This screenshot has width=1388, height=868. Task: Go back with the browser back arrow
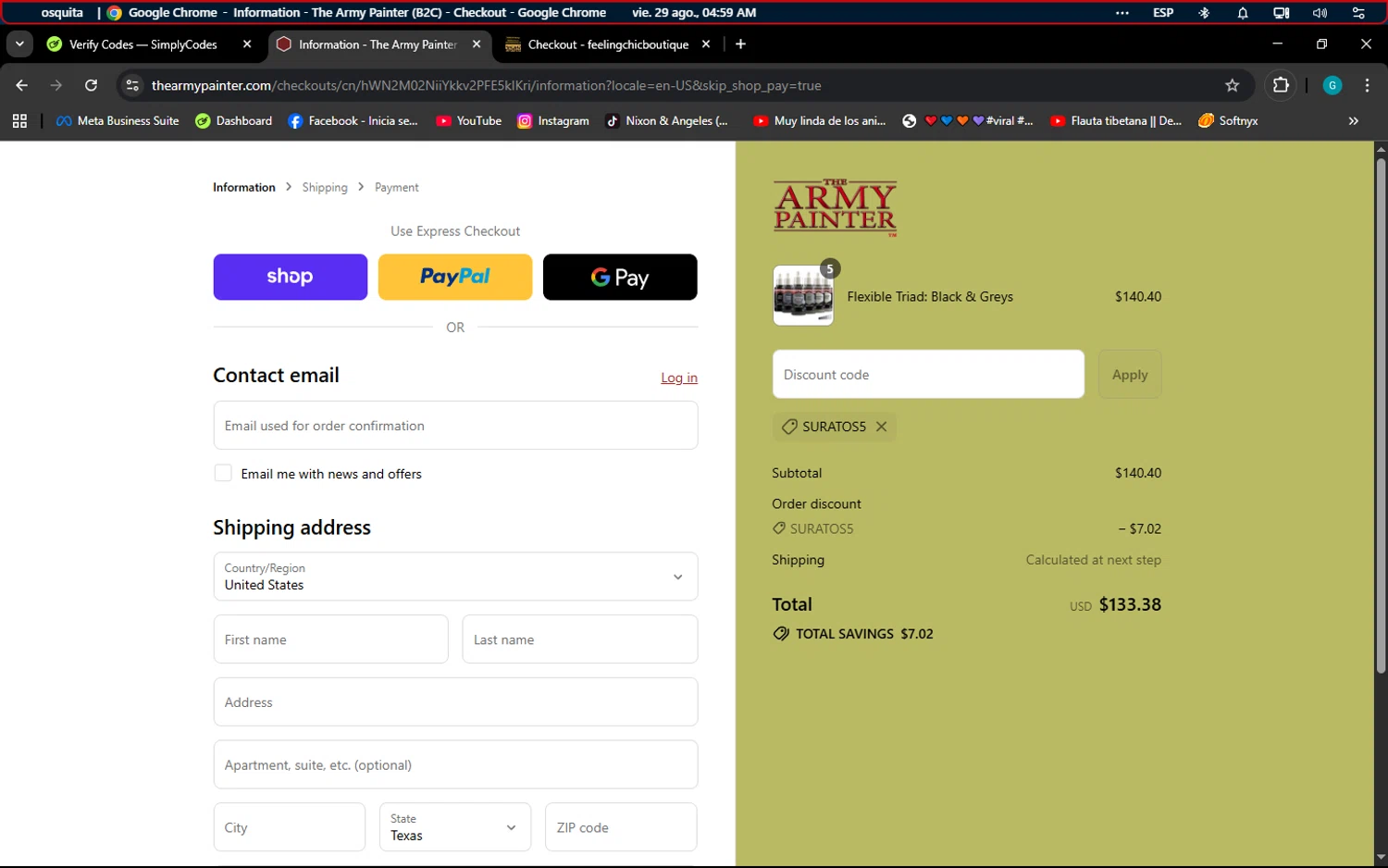21,85
